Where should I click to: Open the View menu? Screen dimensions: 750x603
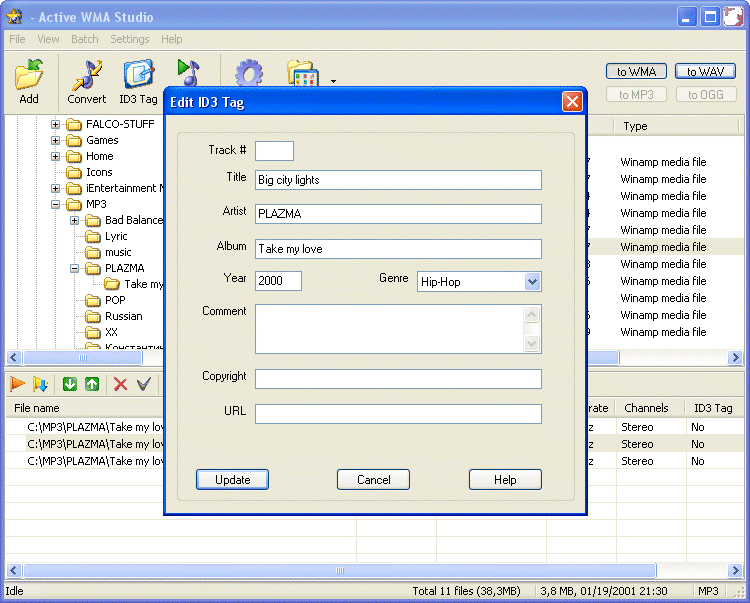pos(48,39)
